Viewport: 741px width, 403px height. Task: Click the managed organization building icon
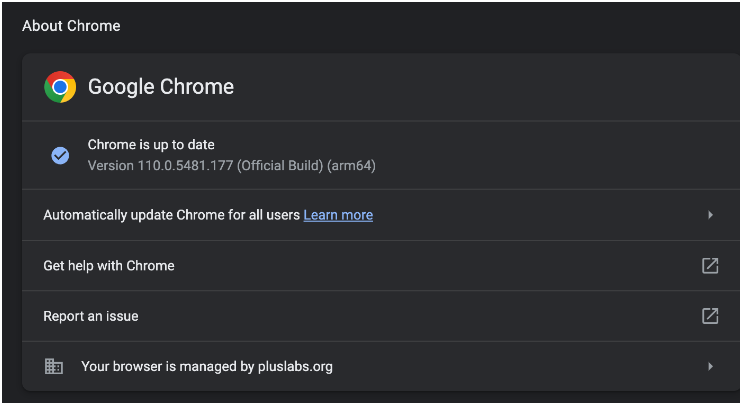pyautogui.click(x=54, y=367)
